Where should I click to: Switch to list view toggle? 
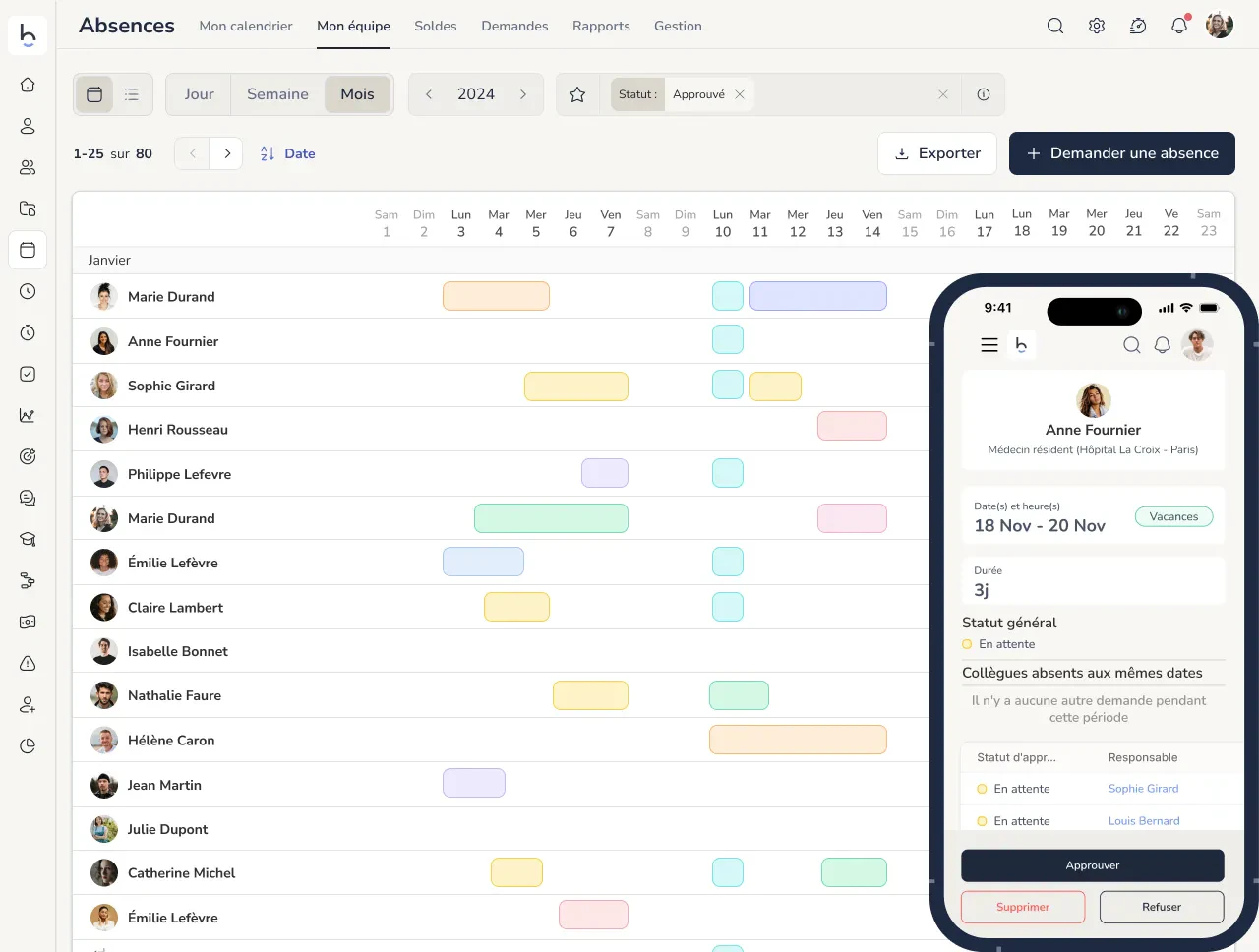(132, 94)
